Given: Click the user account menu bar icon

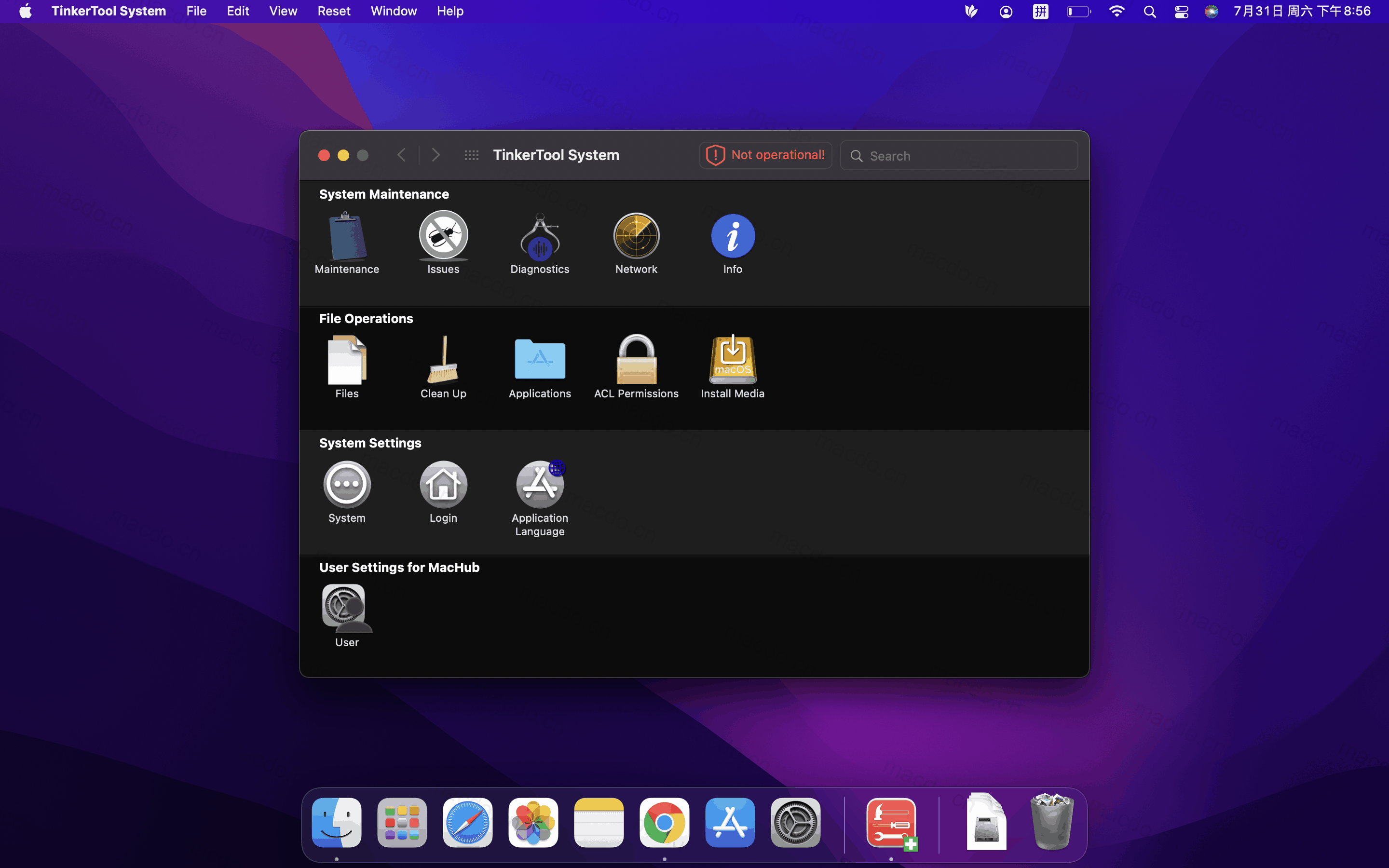Looking at the screenshot, I should coord(1006,12).
